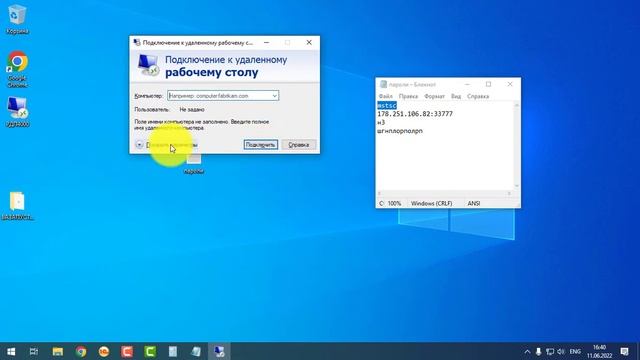Open the notification center
This screenshot has height=360, width=640.
[624, 351]
